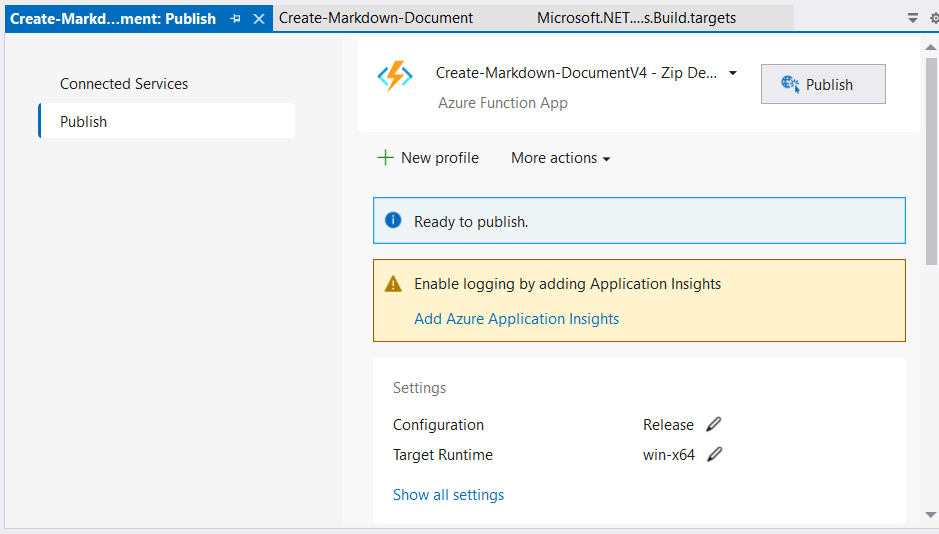The image size is (939, 534).
Task: Open the More actions dropdown
Action: click(561, 158)
